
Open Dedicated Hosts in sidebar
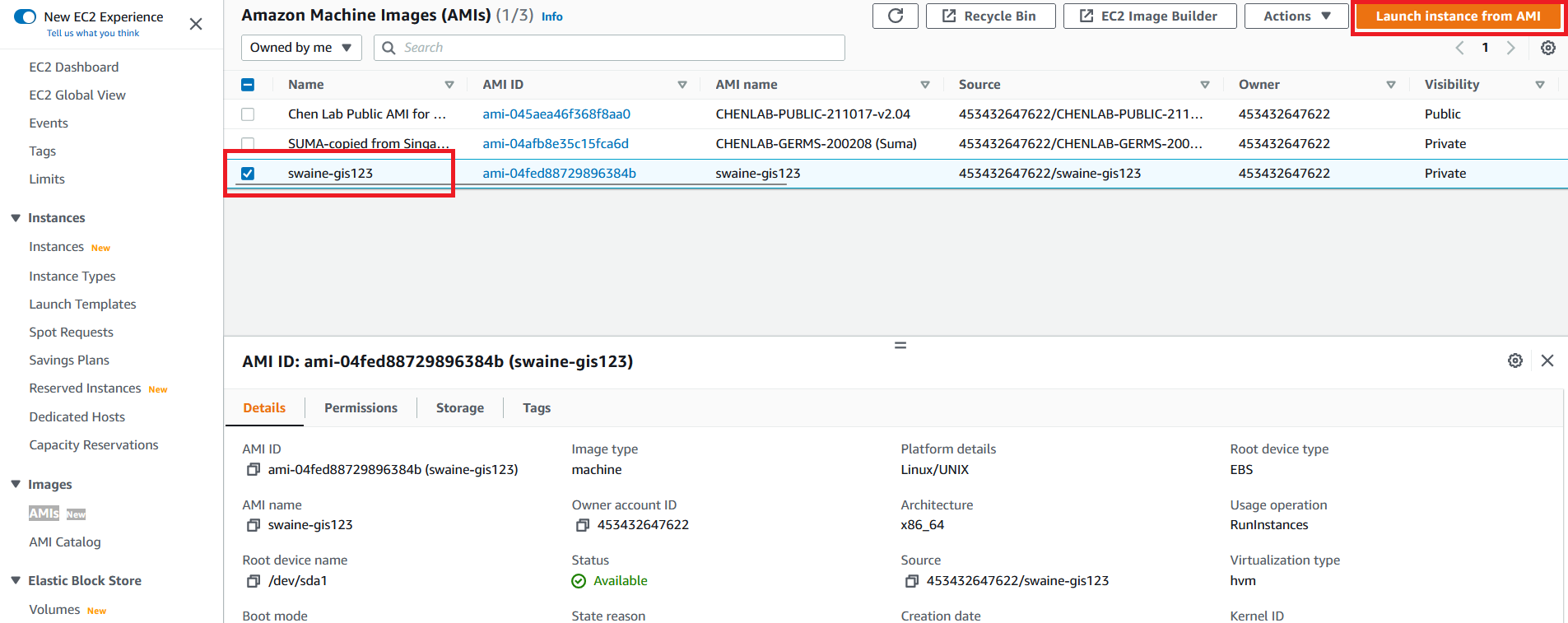click(77, 417)
